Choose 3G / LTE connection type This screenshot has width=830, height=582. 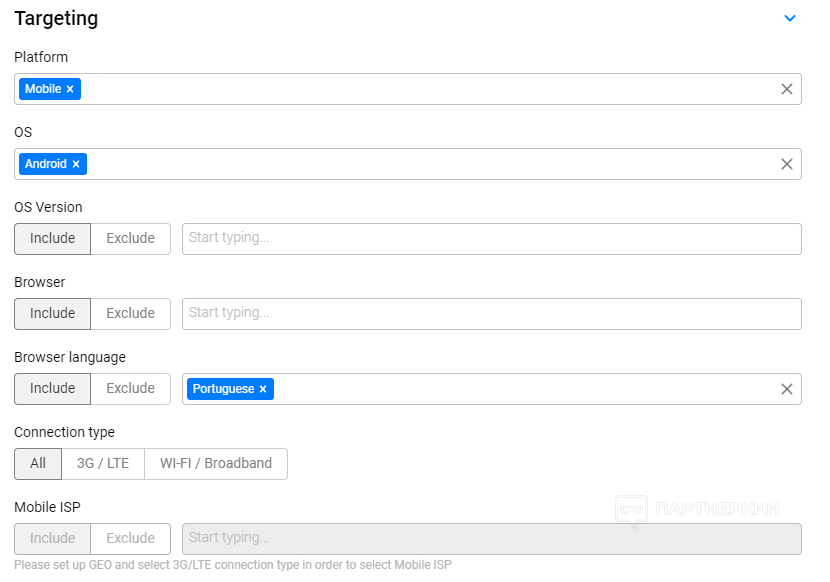(103, 463)
